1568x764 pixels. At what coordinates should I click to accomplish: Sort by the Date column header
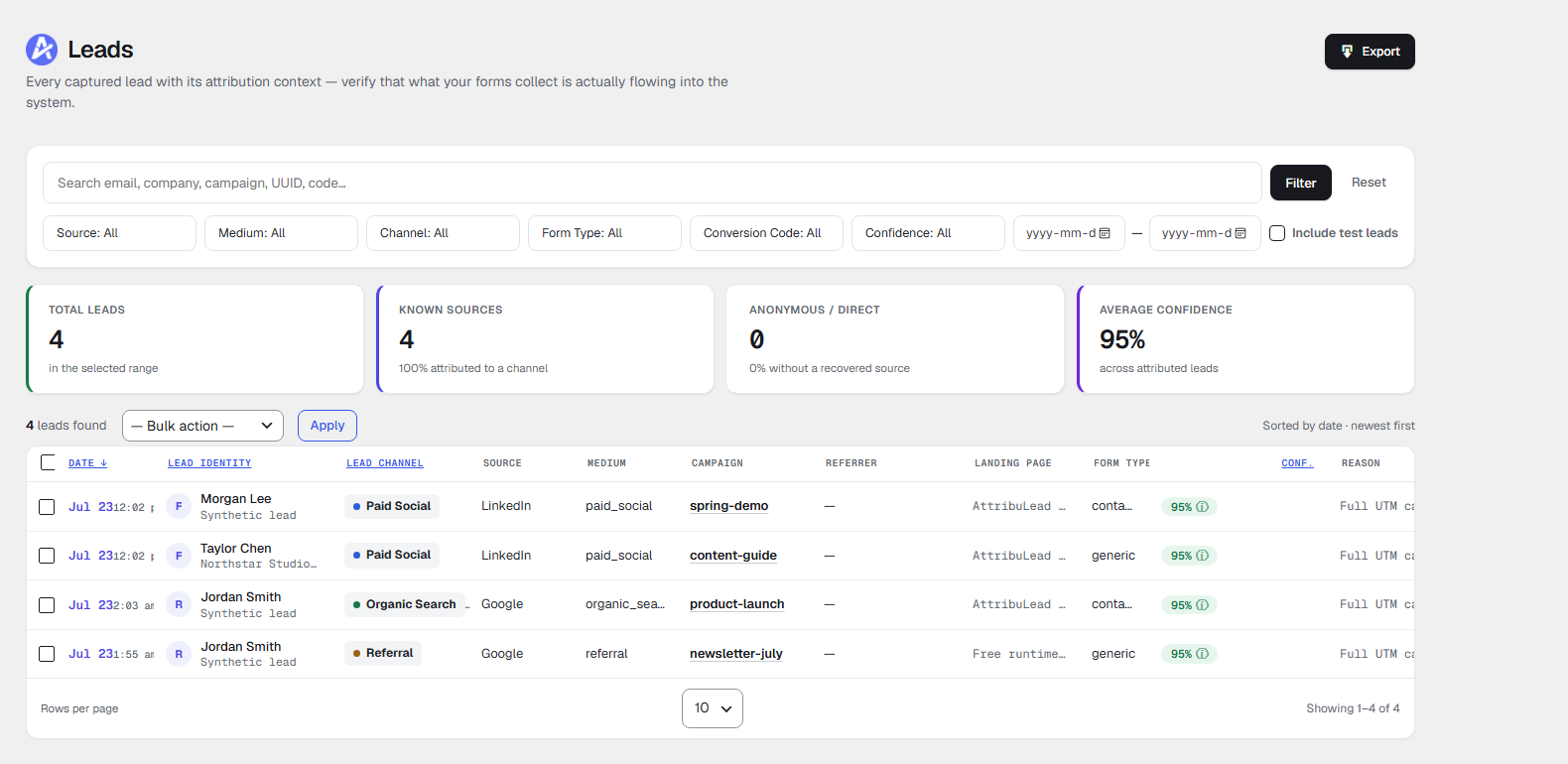(87, 463)
